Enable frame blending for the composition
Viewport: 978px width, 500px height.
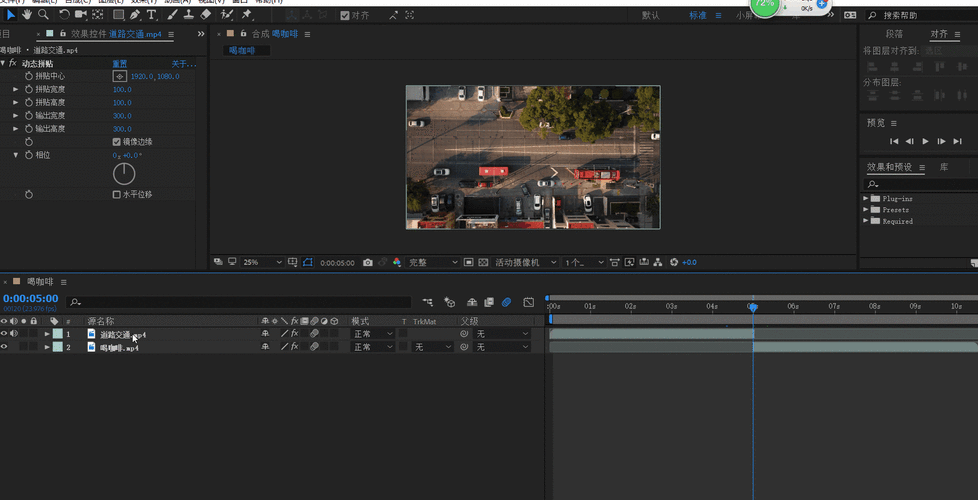pyautogui.click(x=489, y=302)
